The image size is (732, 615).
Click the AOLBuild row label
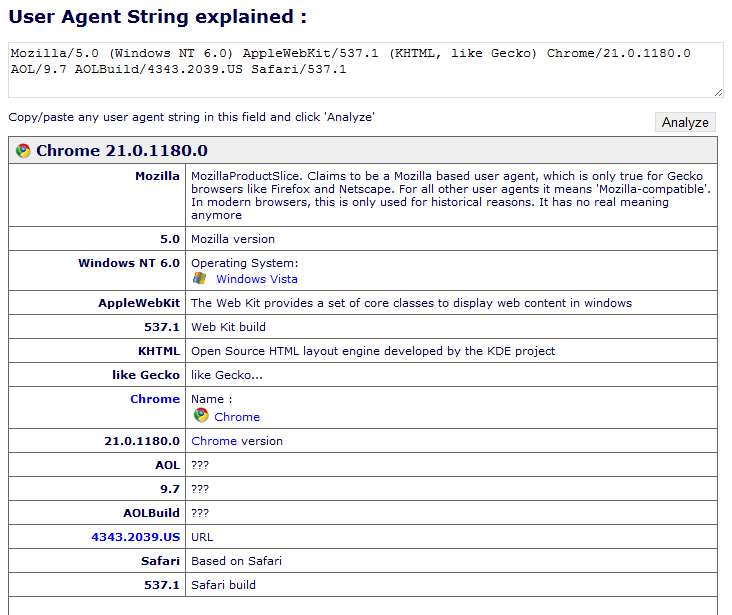pos(151,513)
